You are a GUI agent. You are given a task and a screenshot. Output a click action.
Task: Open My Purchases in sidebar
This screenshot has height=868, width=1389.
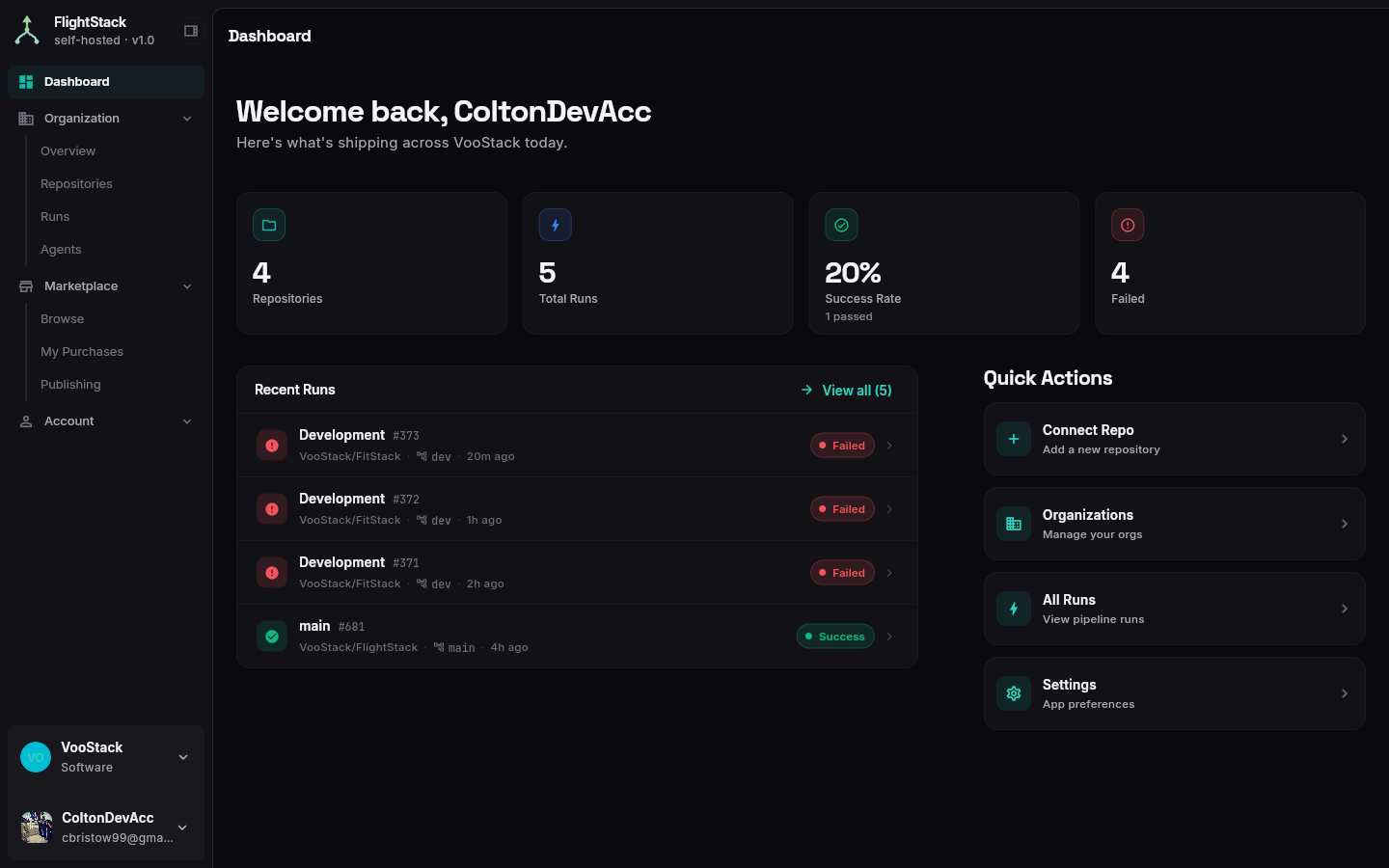coord(82,352)
